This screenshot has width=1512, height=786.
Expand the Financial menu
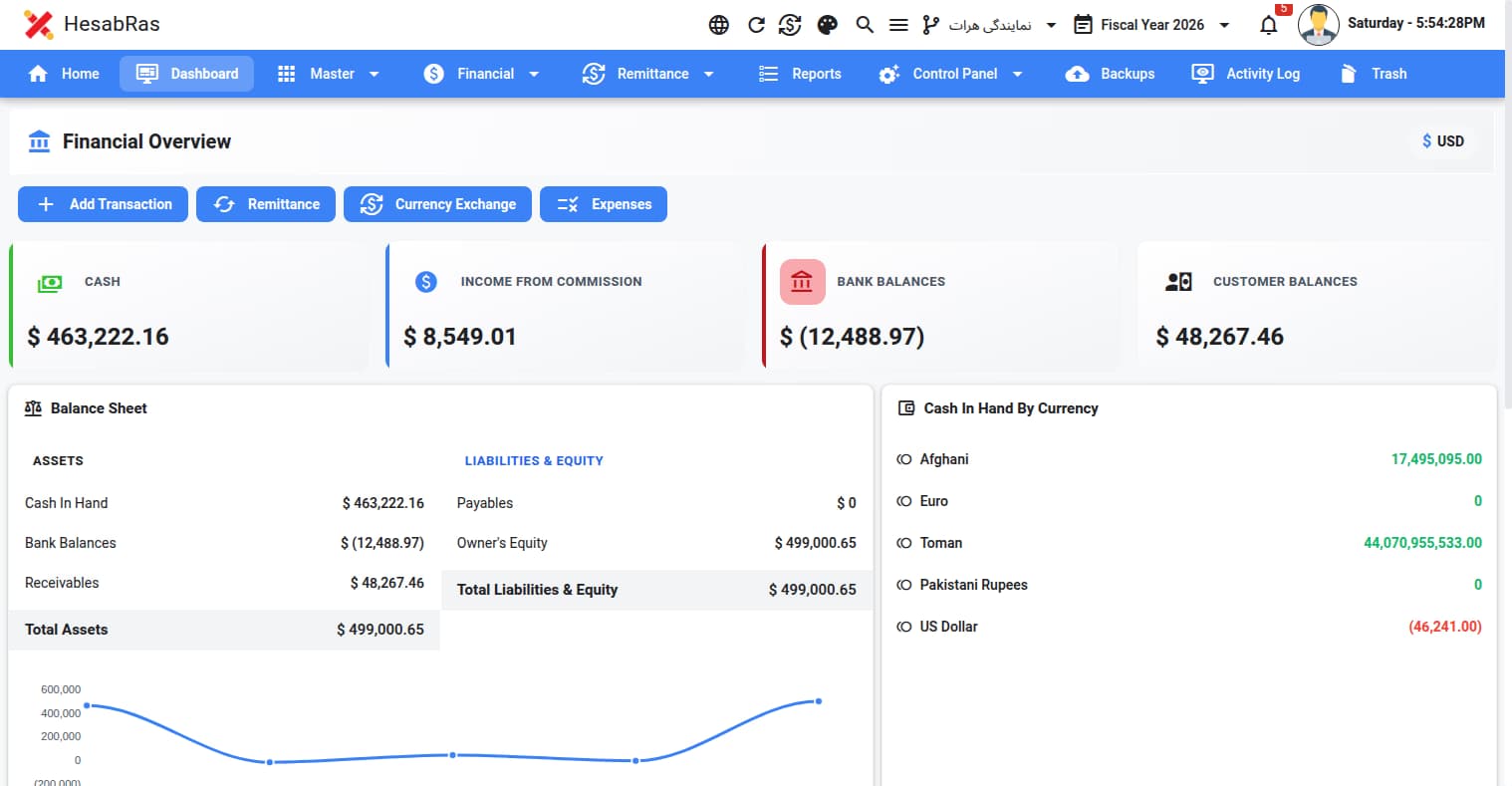point(481,74)
